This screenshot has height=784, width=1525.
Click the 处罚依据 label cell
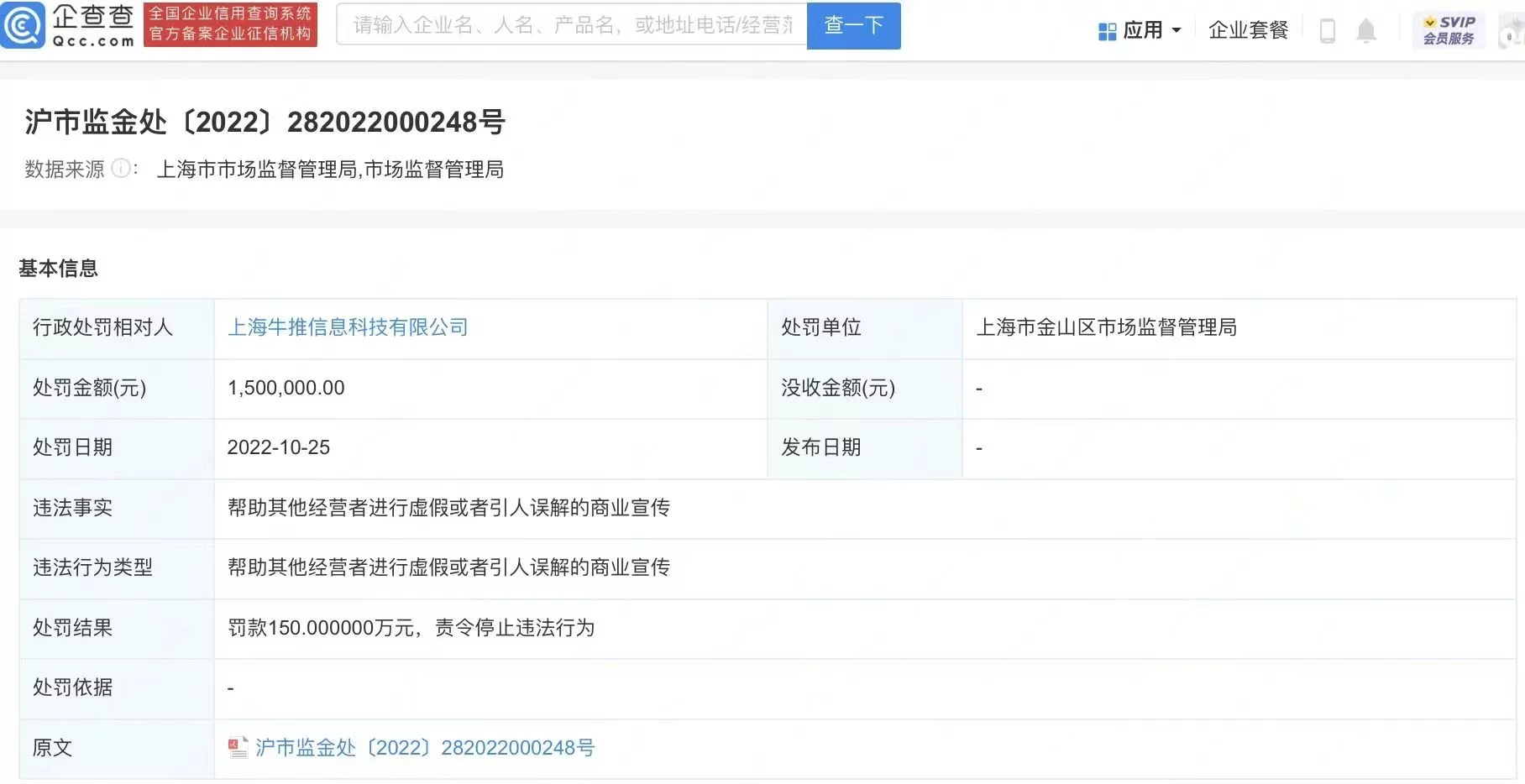[117, 688]
